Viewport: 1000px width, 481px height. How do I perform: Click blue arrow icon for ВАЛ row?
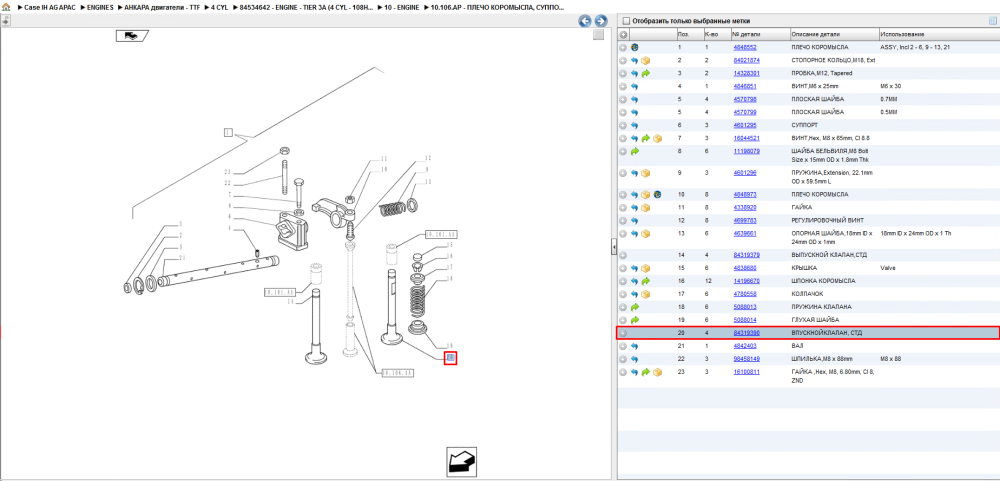[x=635, y=346]
